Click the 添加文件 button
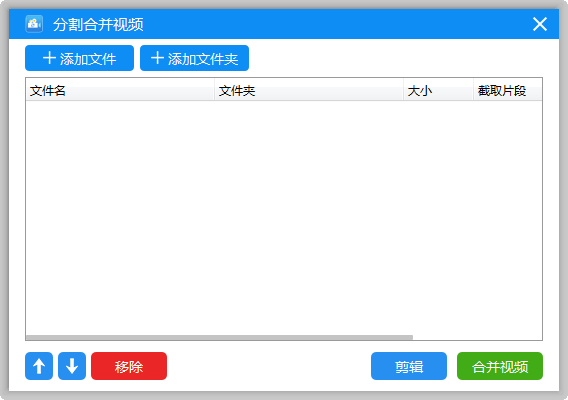The image size is (568, 400). coord(79,58)
